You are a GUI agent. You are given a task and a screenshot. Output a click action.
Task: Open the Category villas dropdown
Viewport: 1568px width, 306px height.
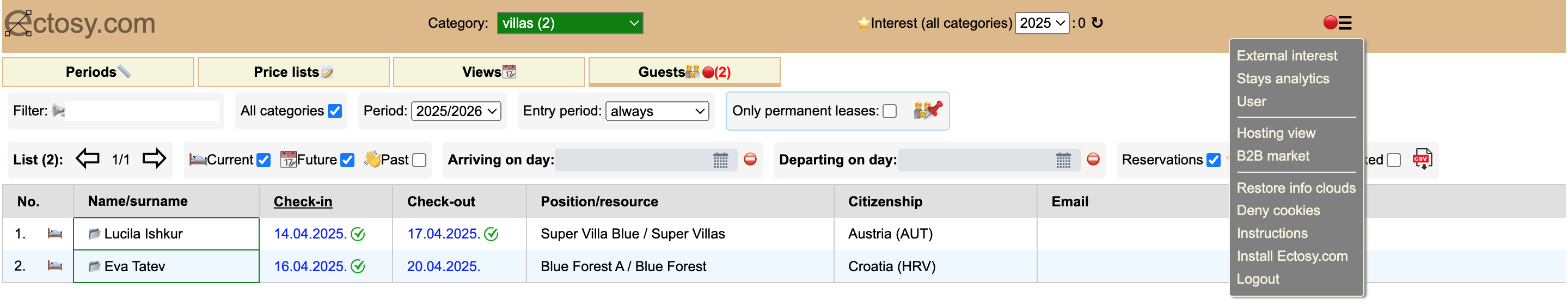(x=569, y=23)
